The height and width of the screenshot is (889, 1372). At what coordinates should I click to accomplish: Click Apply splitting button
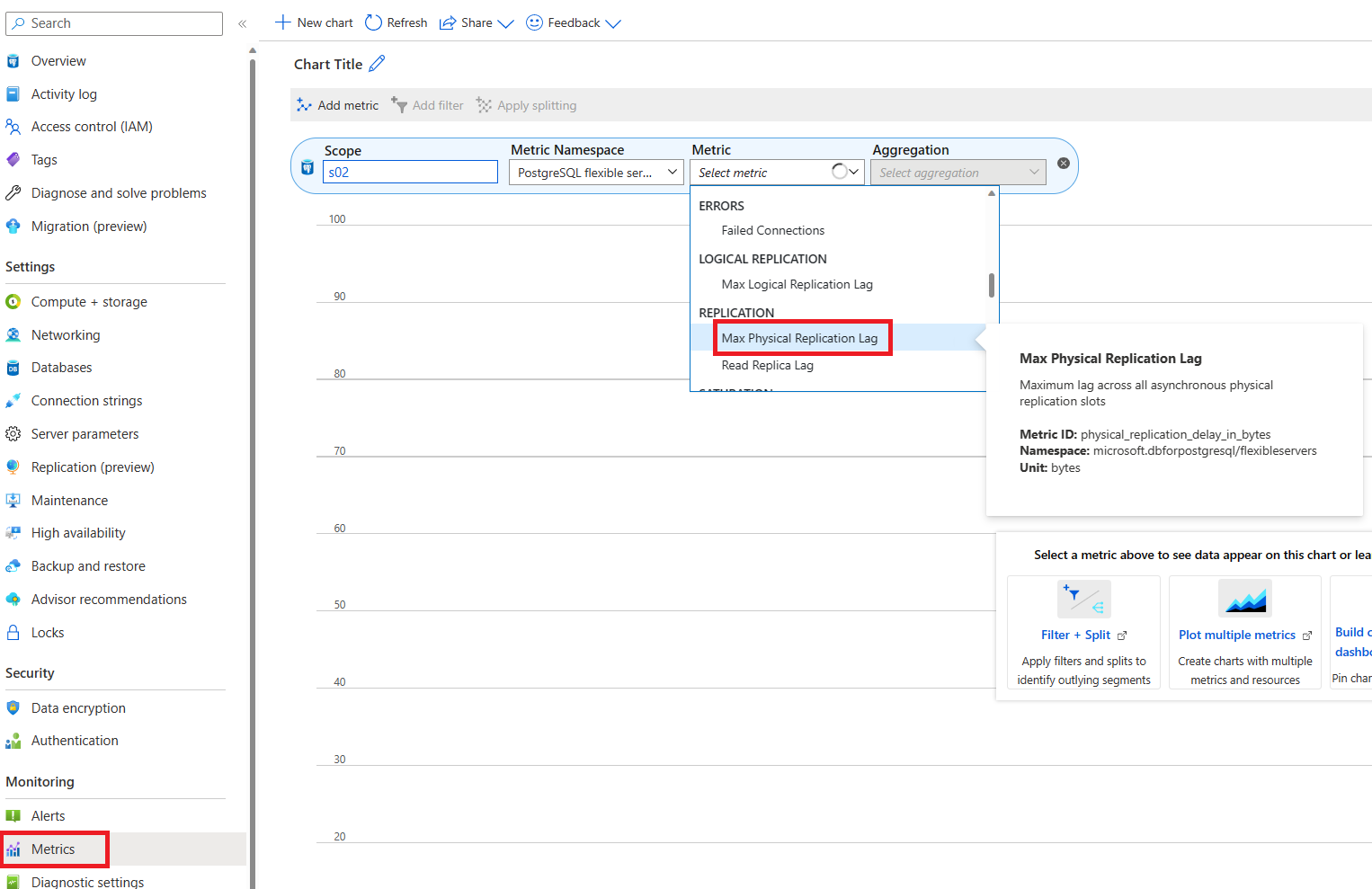(526, 105)
